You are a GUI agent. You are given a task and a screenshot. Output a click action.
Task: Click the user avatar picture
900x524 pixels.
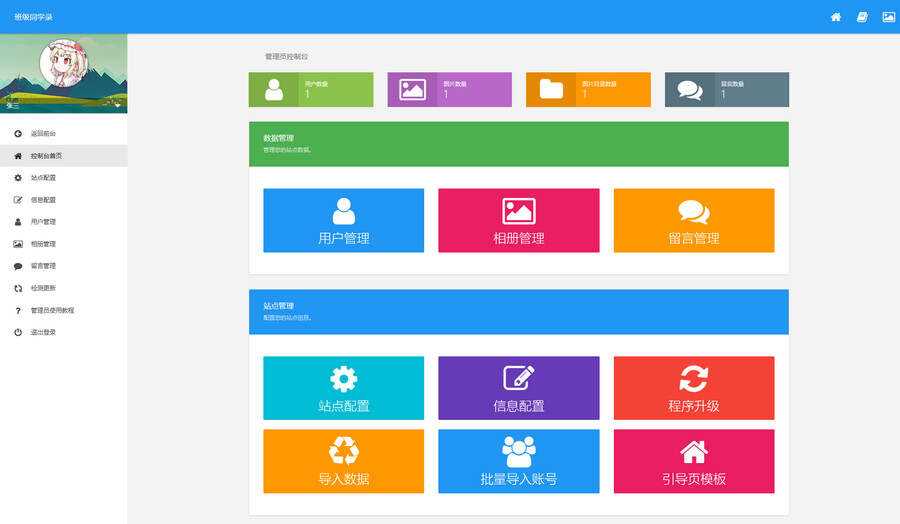pos(63,63)
